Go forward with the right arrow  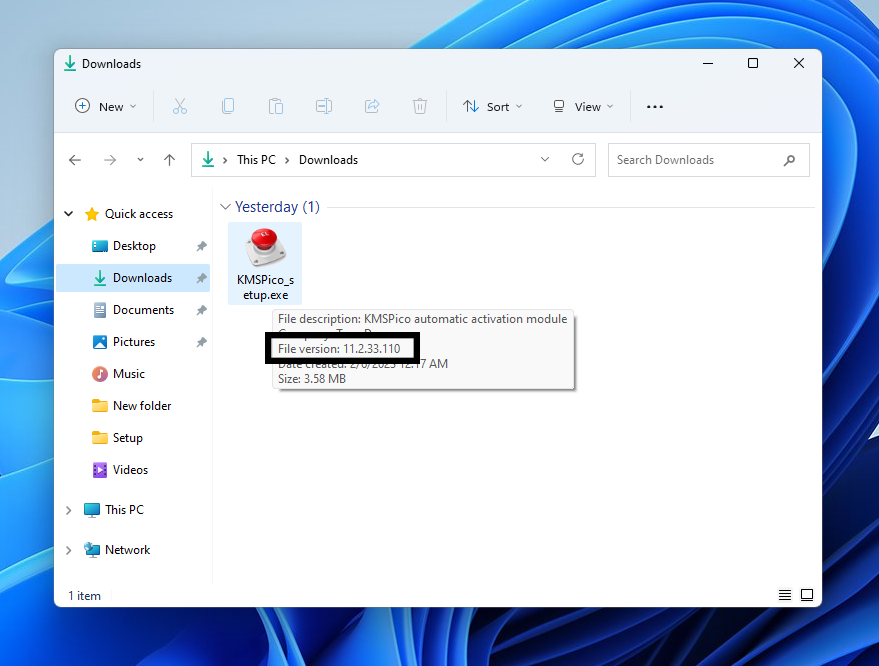(x=110, y=160)
